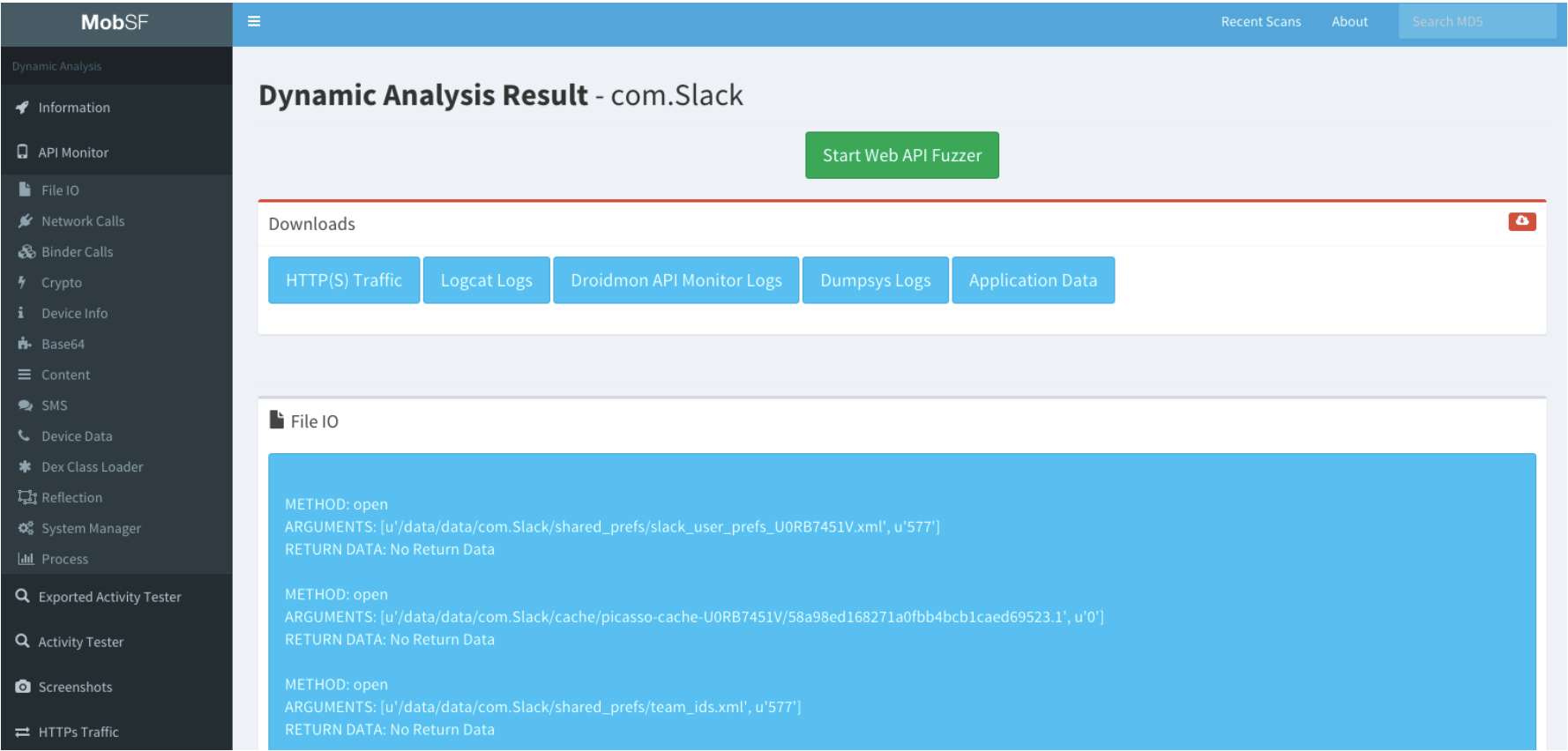
Task: Focus the Search MD5 field
Action: pyautogui.click(x=1477, y=21)
